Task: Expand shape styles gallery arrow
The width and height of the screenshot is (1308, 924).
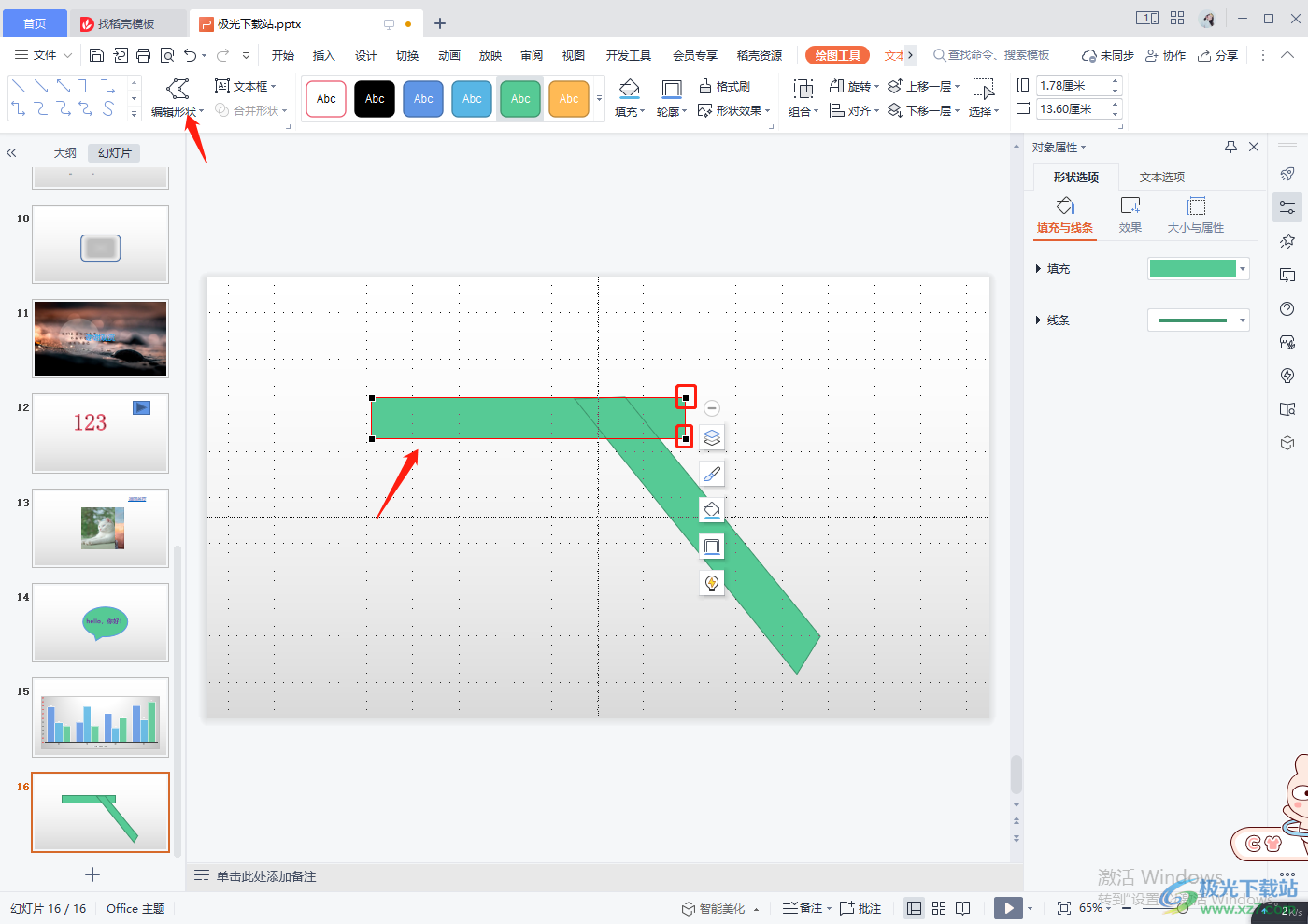Action: [599, 98]
